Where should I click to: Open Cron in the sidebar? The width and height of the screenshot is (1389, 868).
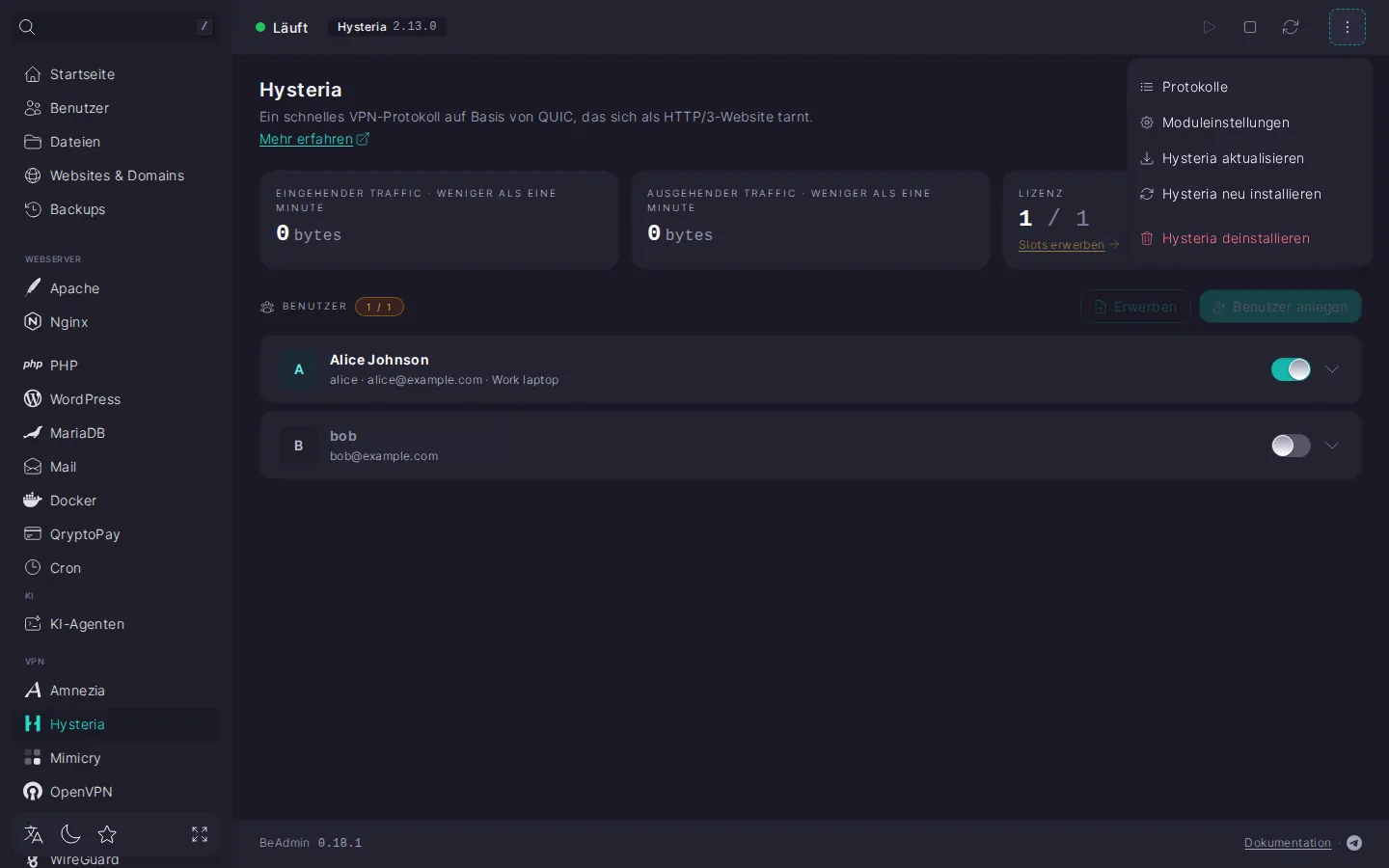click(116, 568)
